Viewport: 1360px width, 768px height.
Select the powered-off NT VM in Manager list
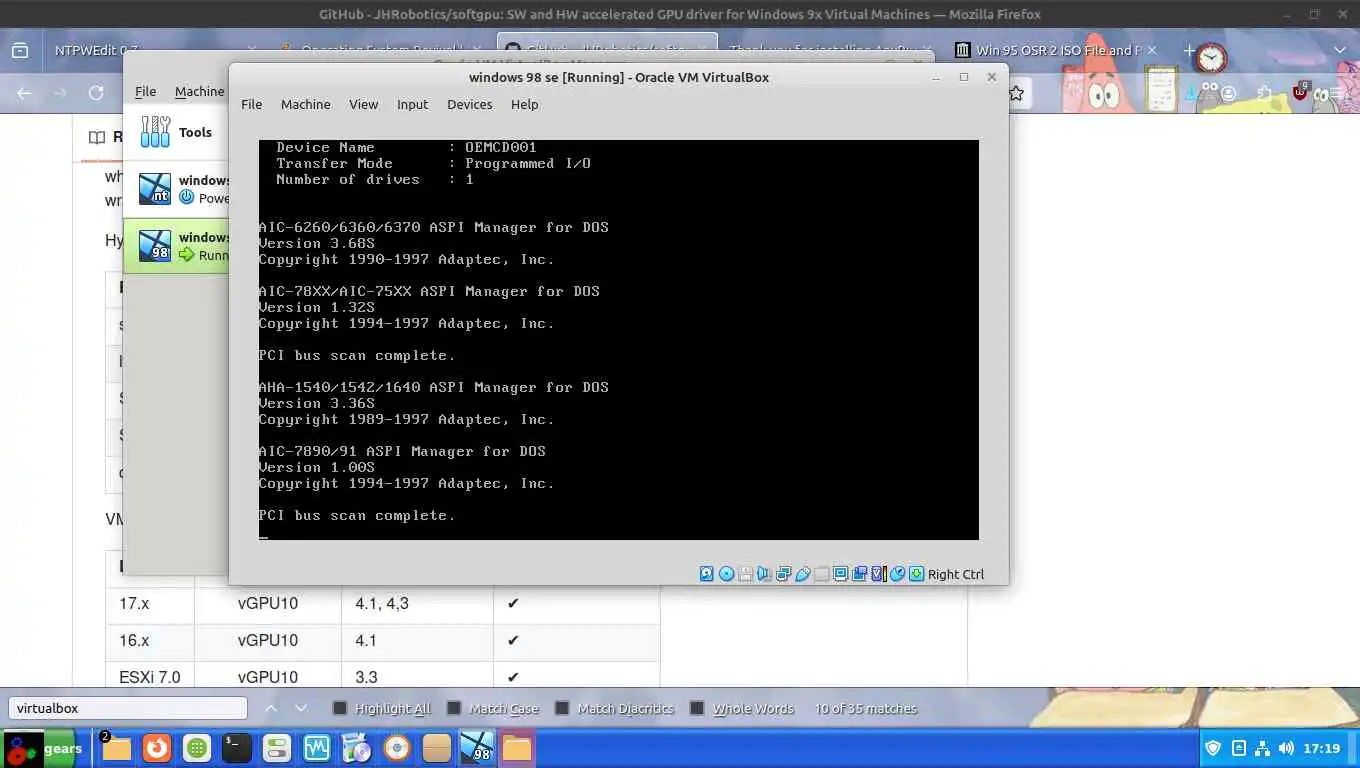176,189
